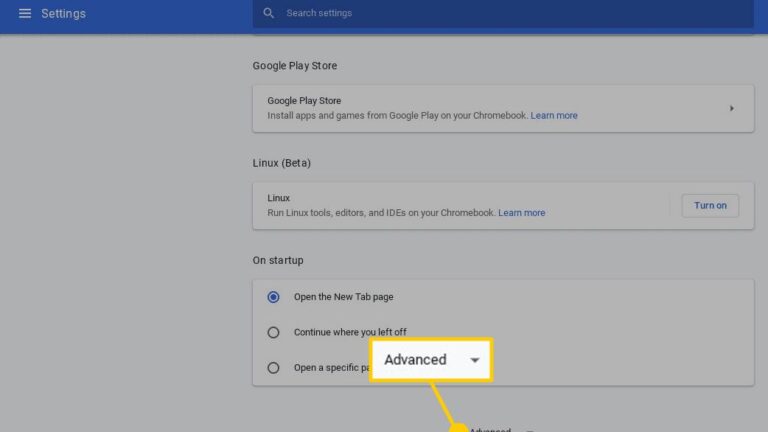The image size is (768, 432).
Task: Click the Linux (Beta) section heading
Action: [282, 163]
